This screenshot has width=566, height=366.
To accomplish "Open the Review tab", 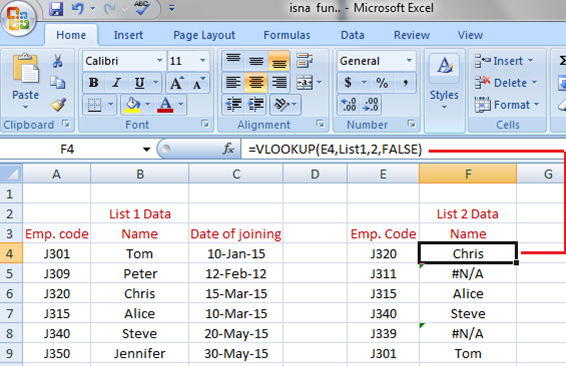I will pos(412,35).
